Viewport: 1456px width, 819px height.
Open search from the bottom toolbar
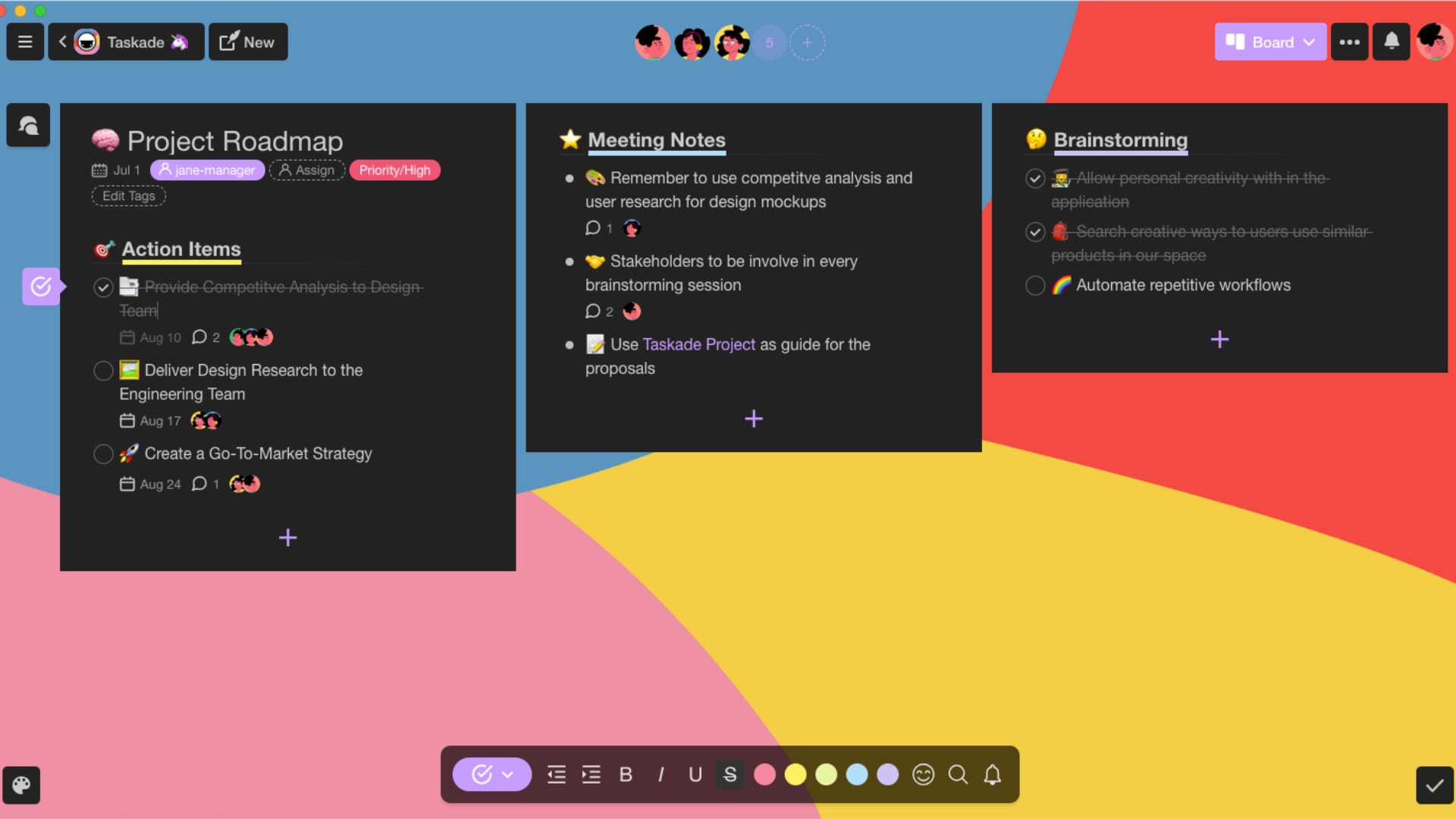coord(958,774)
